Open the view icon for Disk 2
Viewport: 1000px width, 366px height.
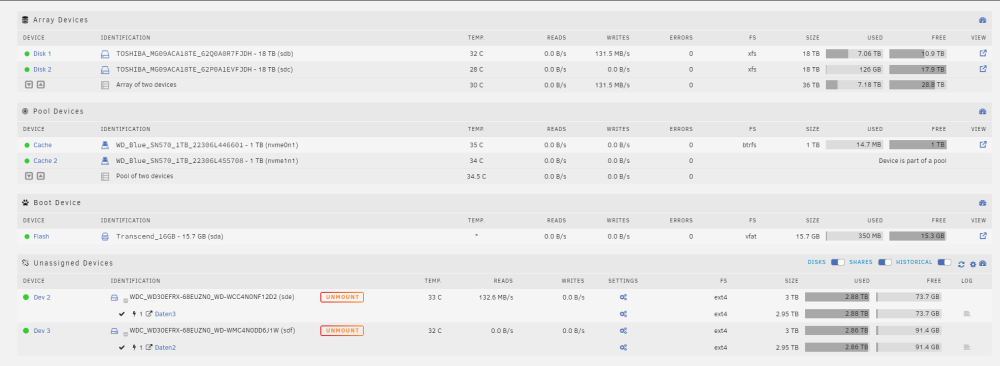[983, 69]
